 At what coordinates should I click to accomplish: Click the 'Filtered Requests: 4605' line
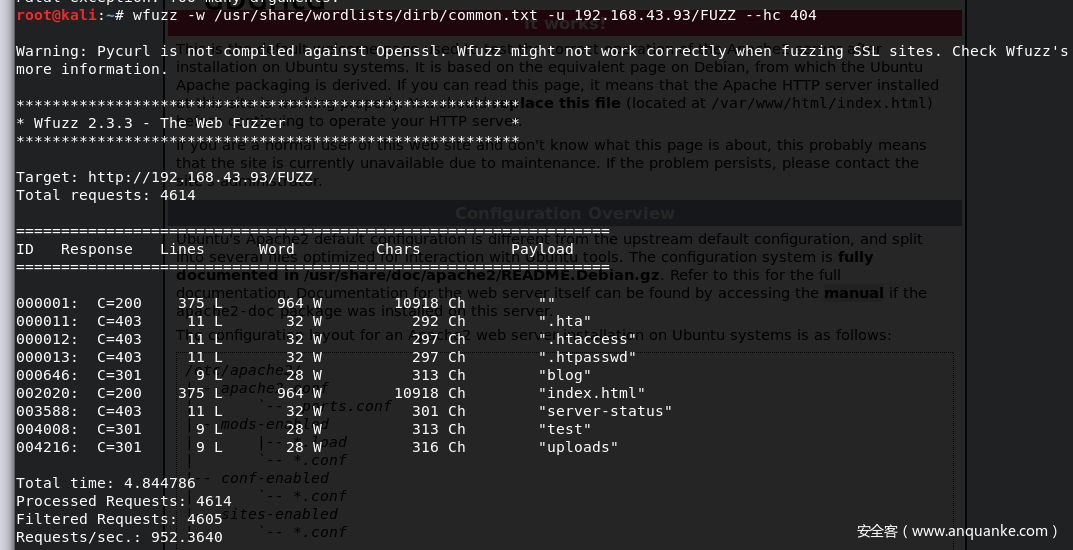(119, 519)
